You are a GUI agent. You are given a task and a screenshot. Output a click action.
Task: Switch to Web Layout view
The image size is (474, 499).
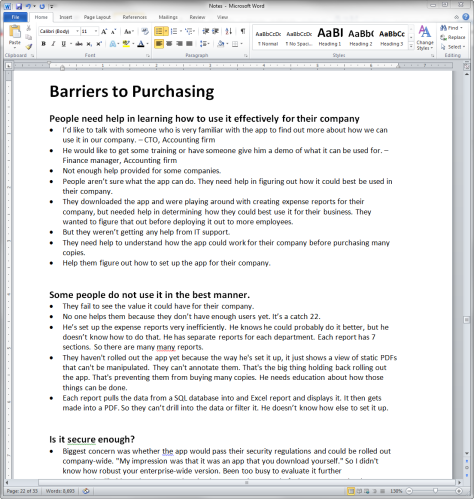tap(367, 491)
